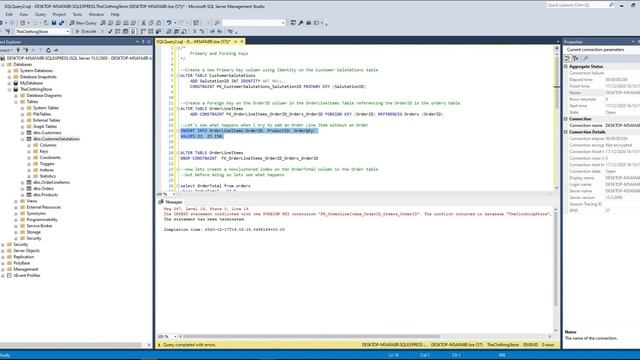Click the New Query toolbar button
This screenshot has width=640, height=360.
point(83,23)
